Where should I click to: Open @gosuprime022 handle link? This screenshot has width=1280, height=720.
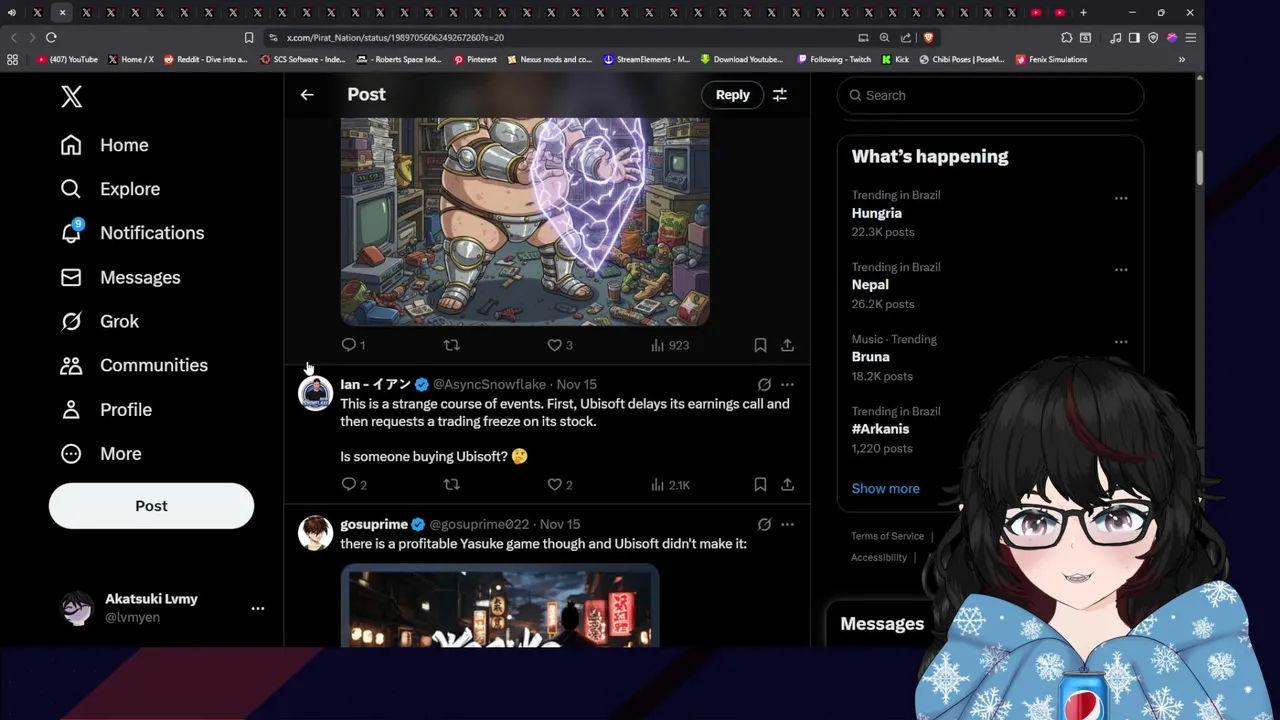click(x=479, y=524)
